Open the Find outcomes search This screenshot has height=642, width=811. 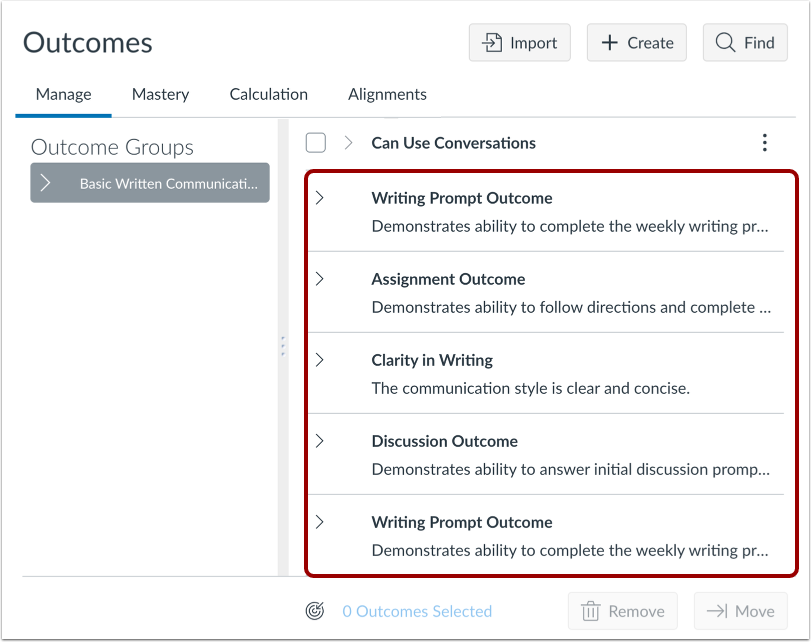coord(745,43)
